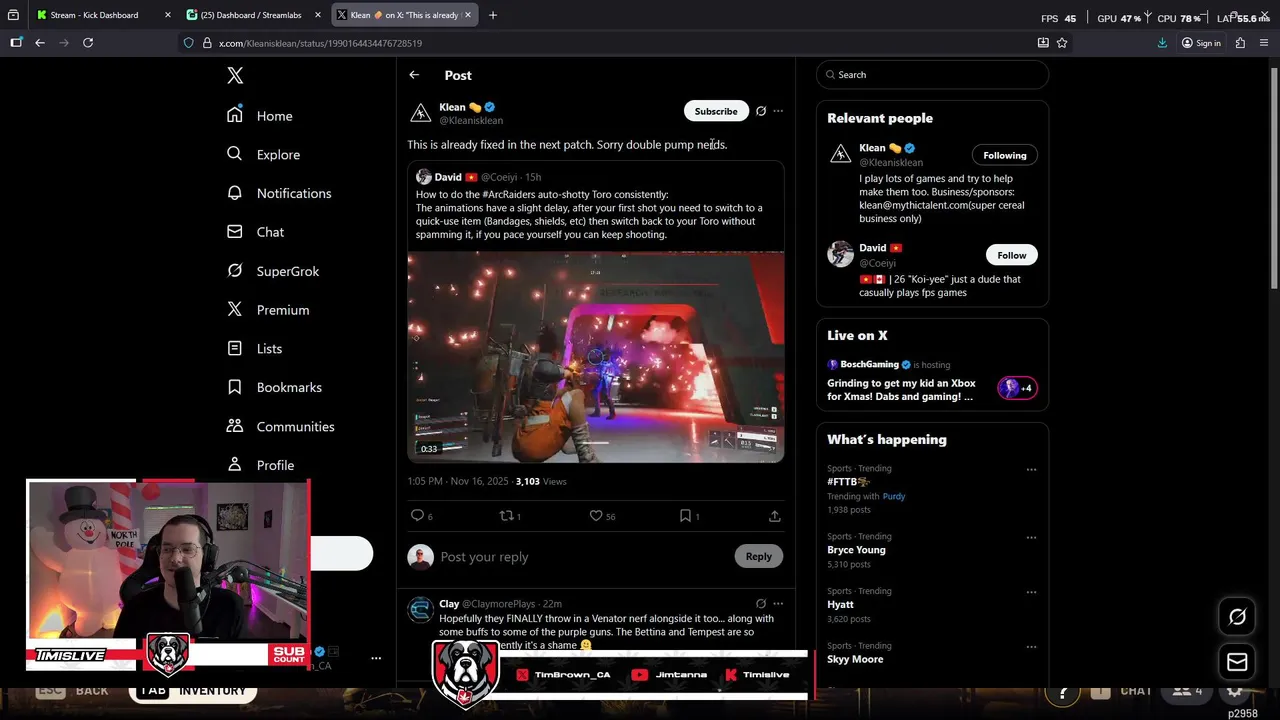Click the +4 listeners badge
1280x720 pixels.
1017,388
